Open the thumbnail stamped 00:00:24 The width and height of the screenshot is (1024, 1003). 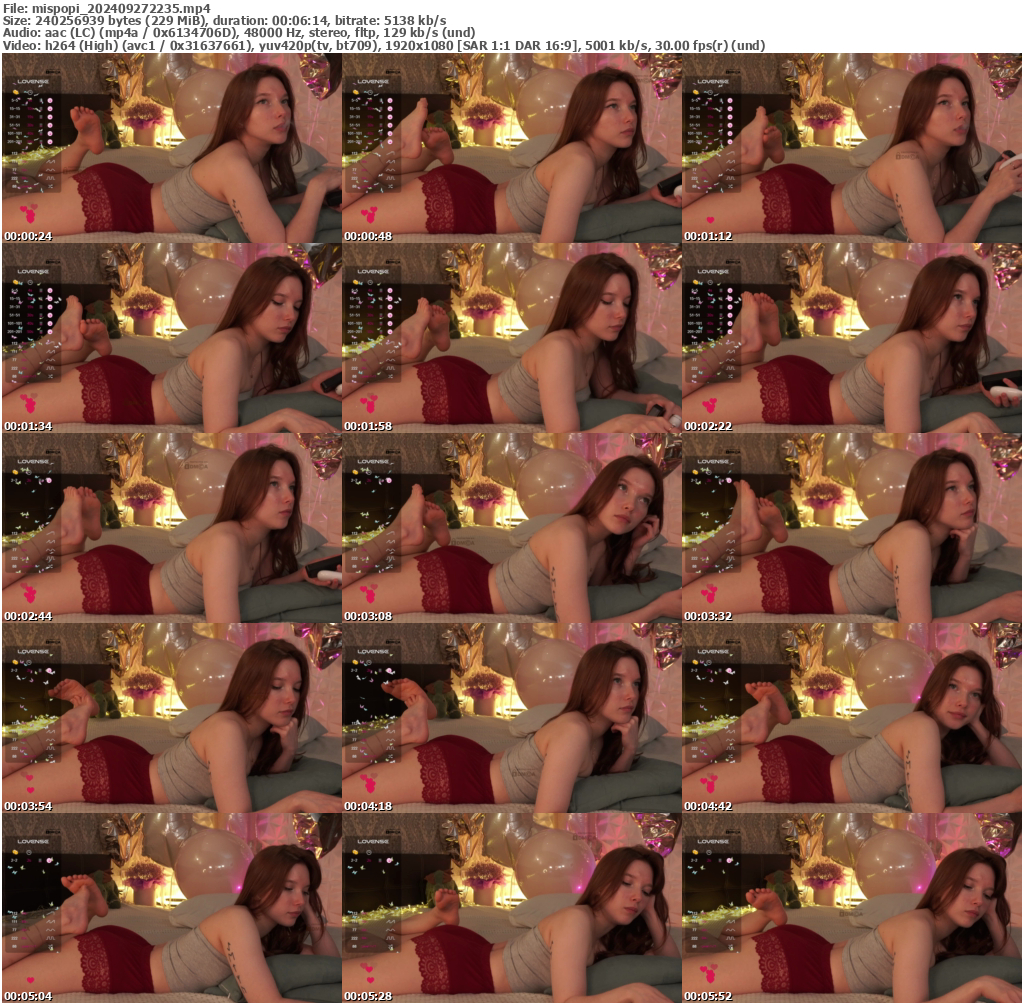171,149
